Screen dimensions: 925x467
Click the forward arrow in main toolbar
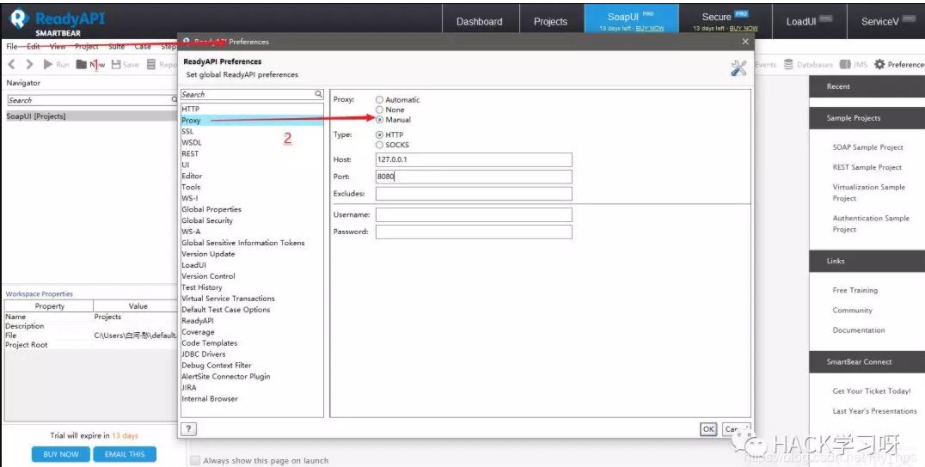click(x=29, y=64)
